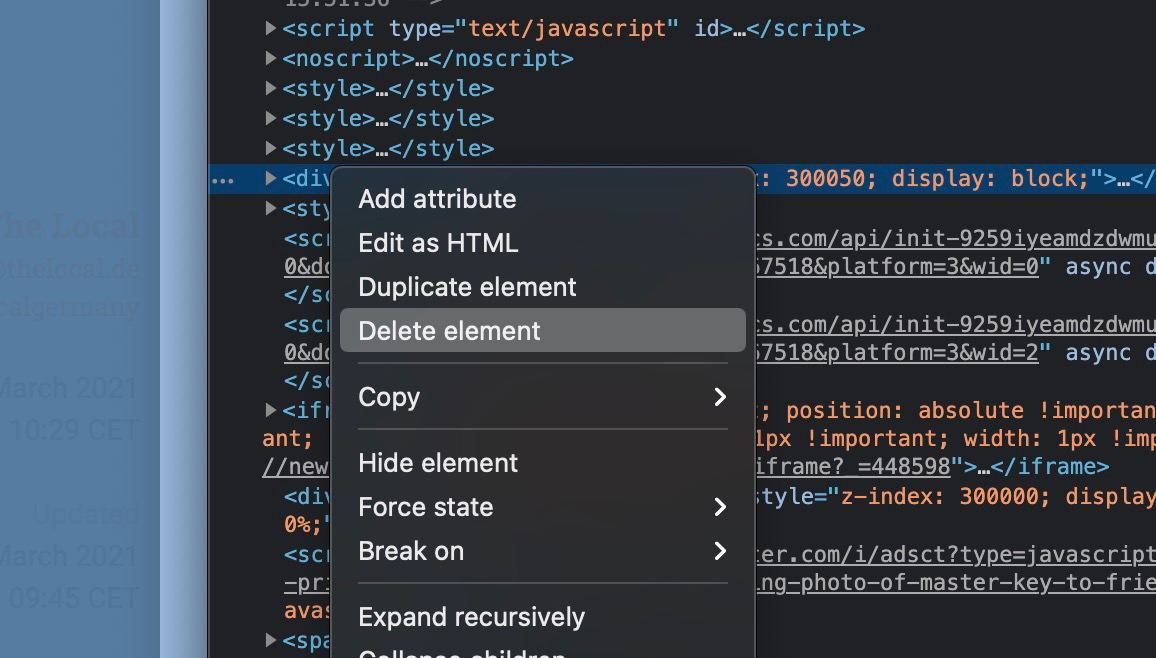Expand the first style node
This screenshot has width=1156, height=658.
[x=271, y=88]
